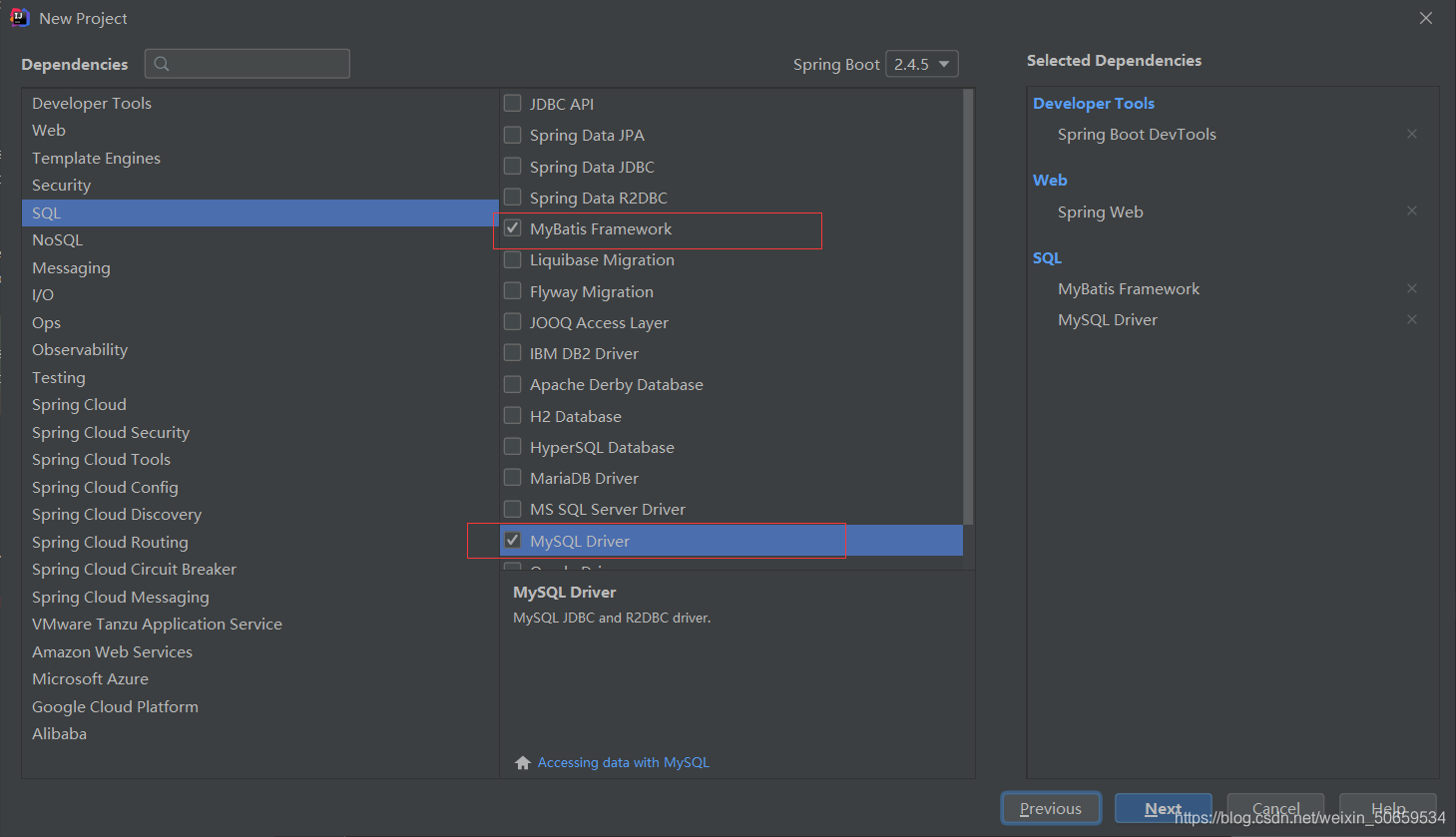Viewport: 1456px width, 837px height.
Task: Open VMware Tanzu Application Service category
Action: 260,624
